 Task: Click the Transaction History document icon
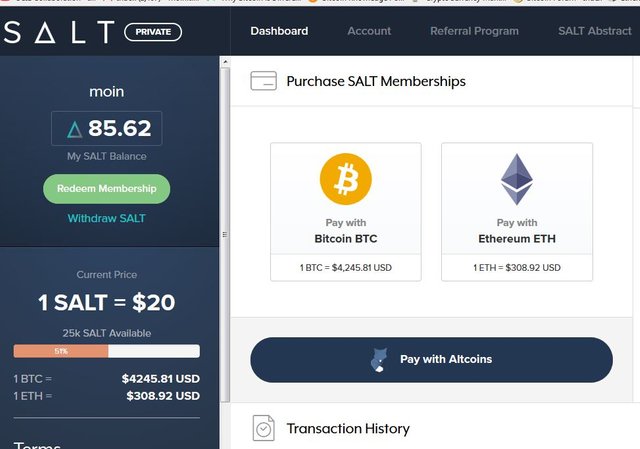(x=263, y=428)
